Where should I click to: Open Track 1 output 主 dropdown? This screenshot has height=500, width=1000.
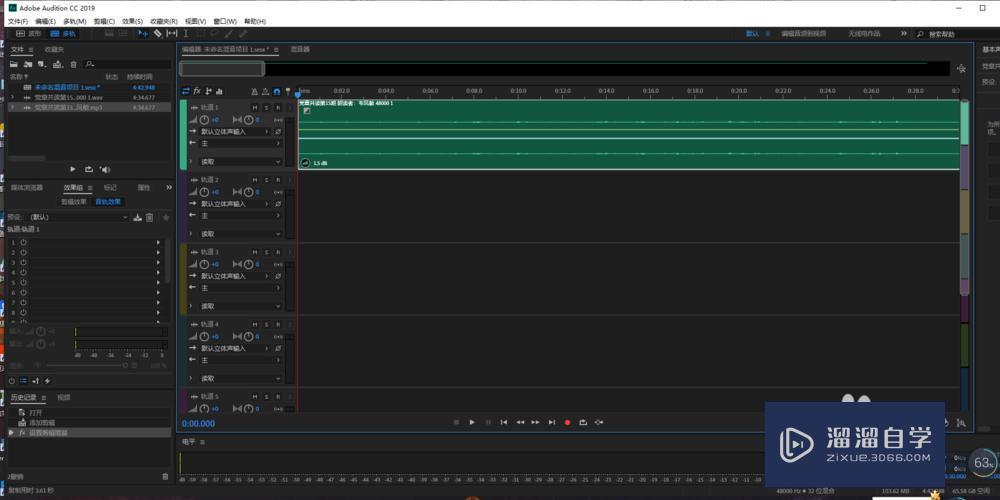[x=240, y=143]
